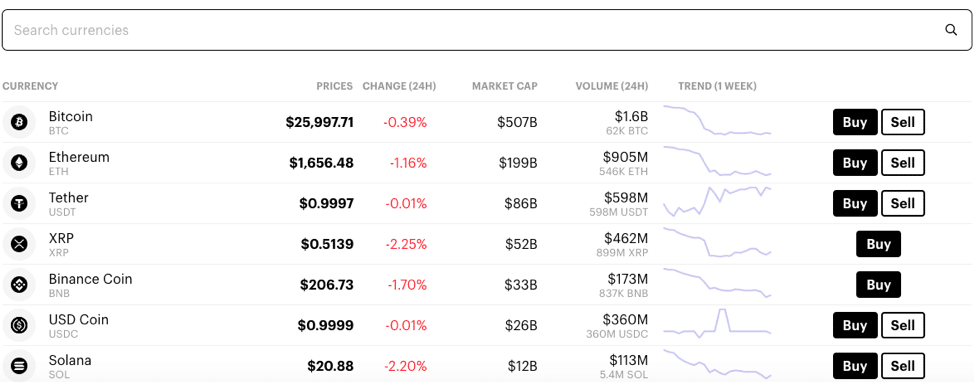
Task: Click the Ethereum logo icon
Action: (x=19, y=163)
